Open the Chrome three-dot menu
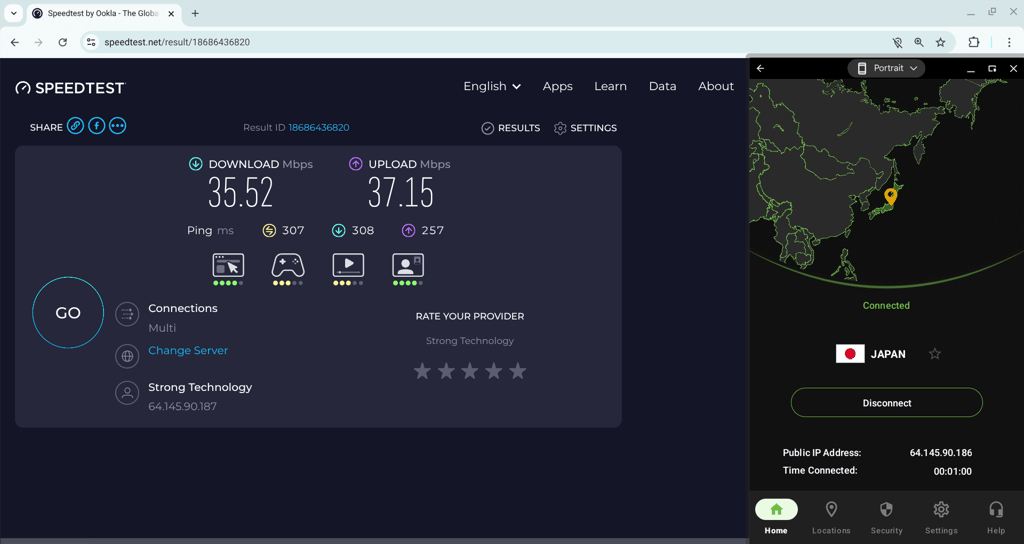 (x=1009, y=42)
